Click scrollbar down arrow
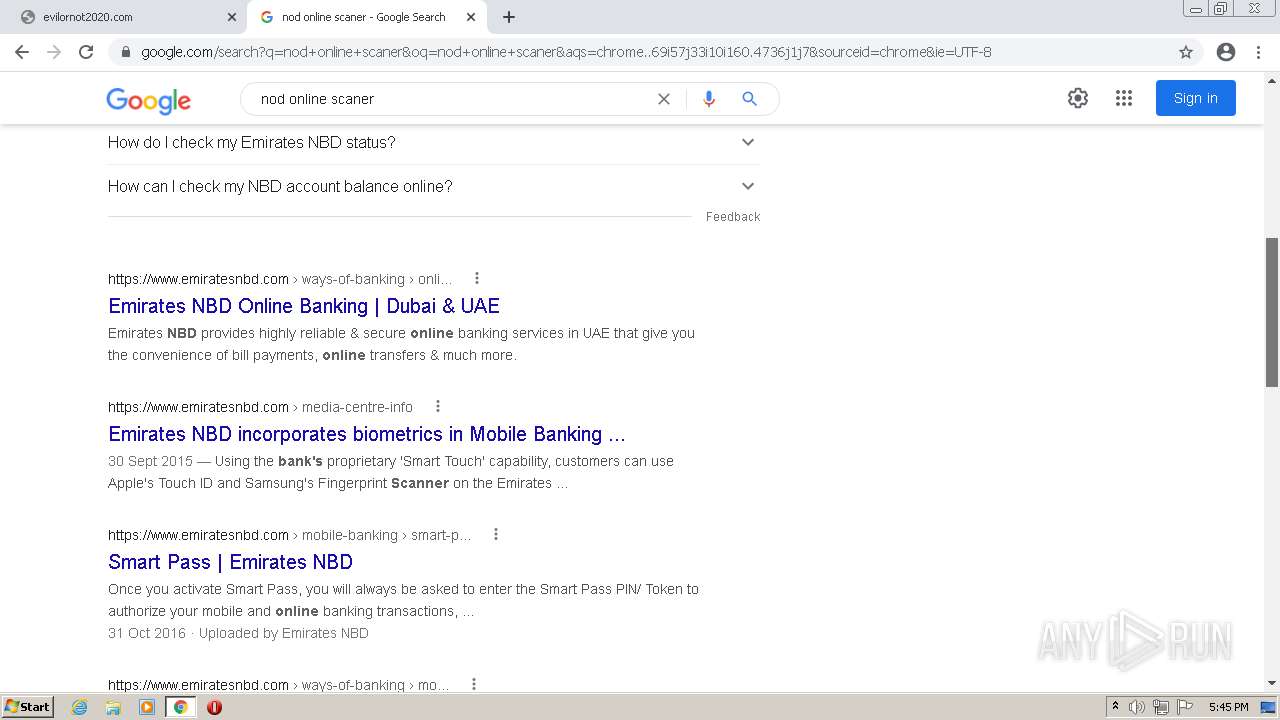The width and height of the screenshot is (1280, 720). pyautogui.click(x=1272, y=683)
